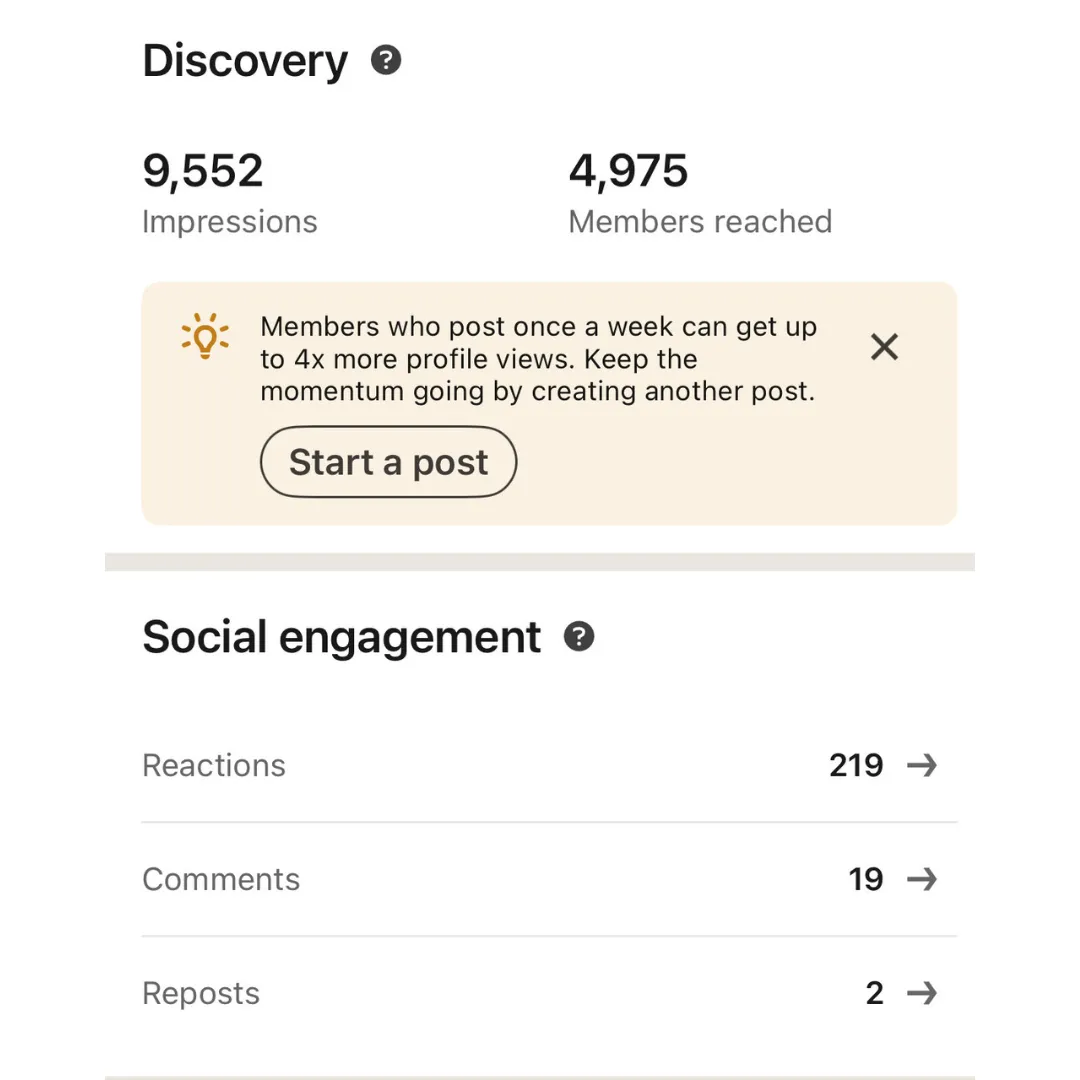Open the Comments row

(x=549, y=879)
